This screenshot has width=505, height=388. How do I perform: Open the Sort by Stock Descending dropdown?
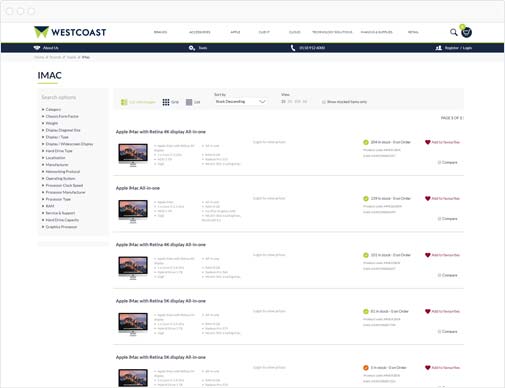click(240, 101)
